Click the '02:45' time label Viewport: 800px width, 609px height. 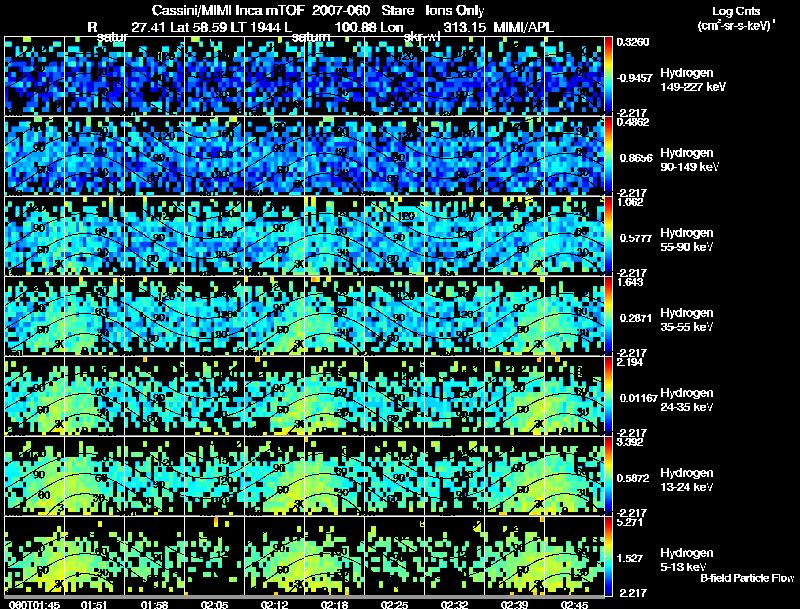[x=574, y=604]
